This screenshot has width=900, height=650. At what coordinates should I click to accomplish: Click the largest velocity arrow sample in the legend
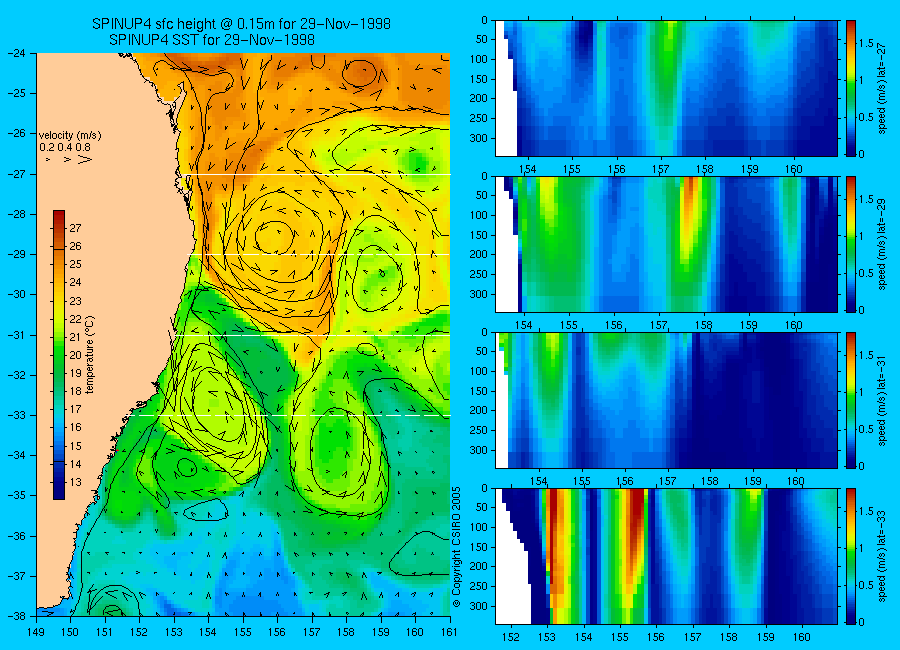click(x=85, y=159)
